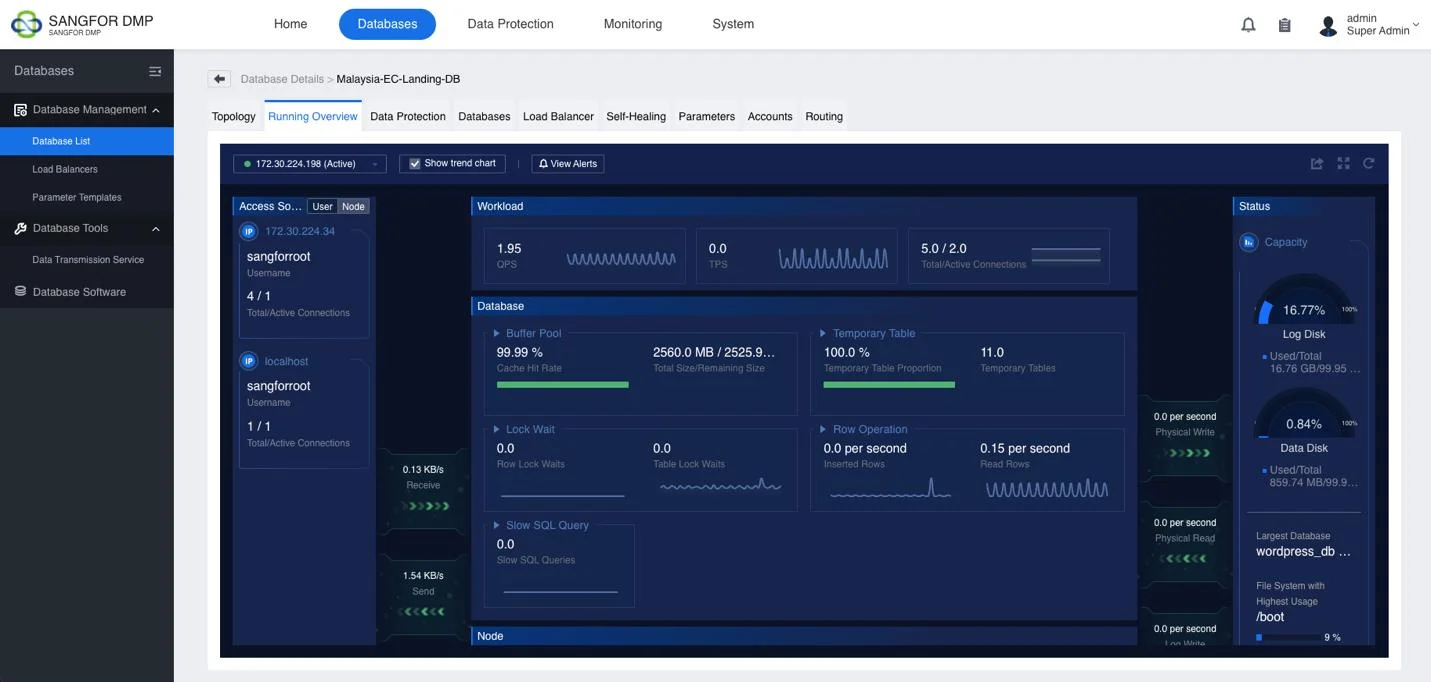Screen dimensions: 1431x682
Task: Click the admin user avatar icon
Action: [x=1328, y=26]
